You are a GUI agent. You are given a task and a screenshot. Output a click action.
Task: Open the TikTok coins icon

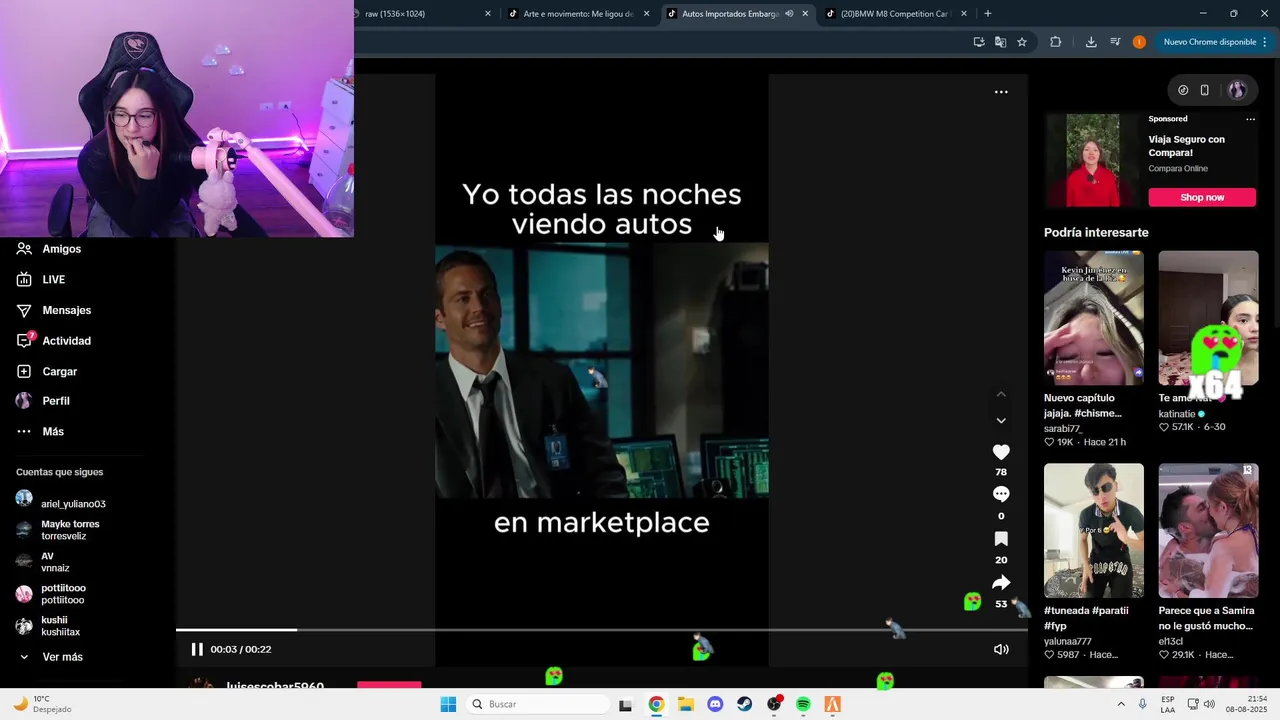coord(1183,90)
